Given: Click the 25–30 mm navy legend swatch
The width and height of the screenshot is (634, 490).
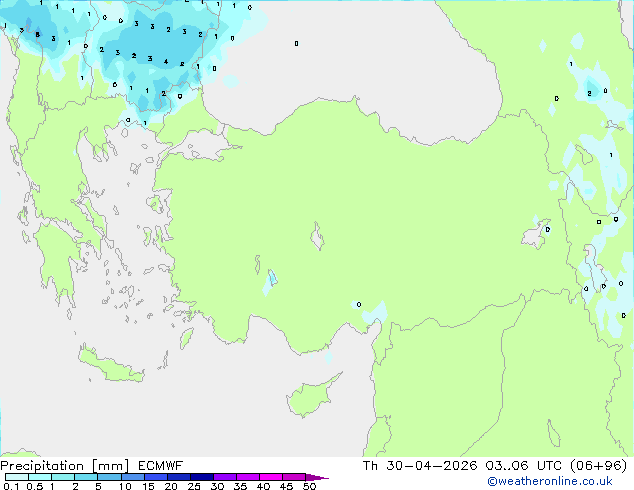Looking at the screenshot, I should tap(201, 477).
